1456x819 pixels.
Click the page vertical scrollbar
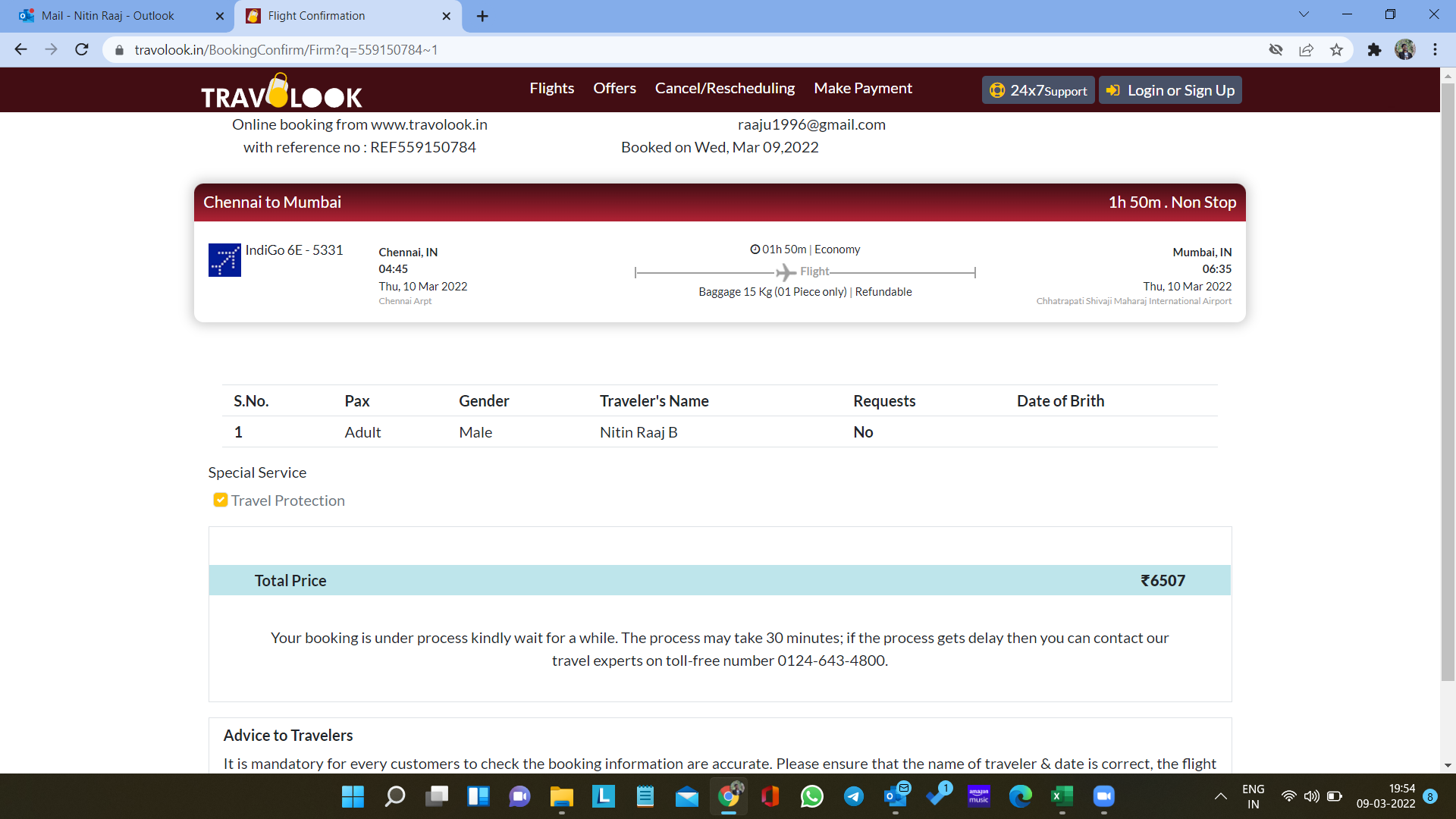coord(1448,379)
